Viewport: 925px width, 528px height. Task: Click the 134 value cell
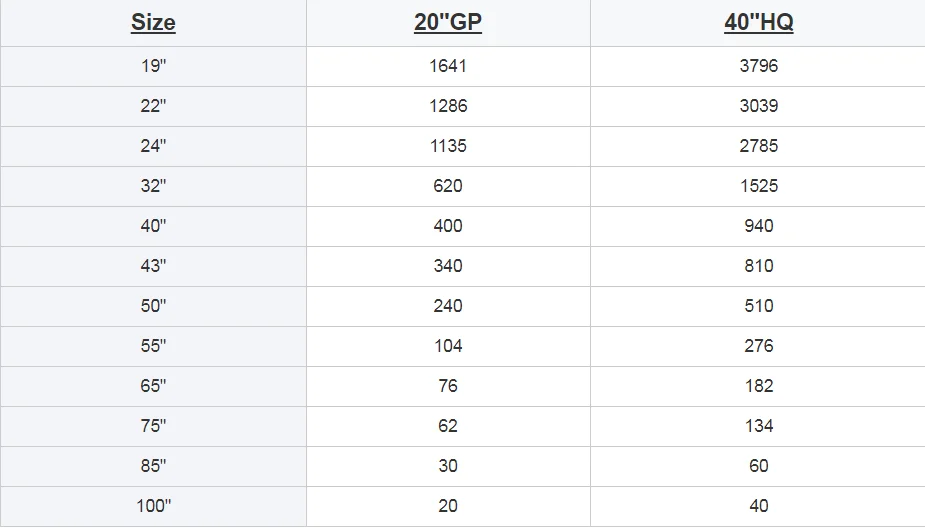pyautogui.click(x=759, y=426)
